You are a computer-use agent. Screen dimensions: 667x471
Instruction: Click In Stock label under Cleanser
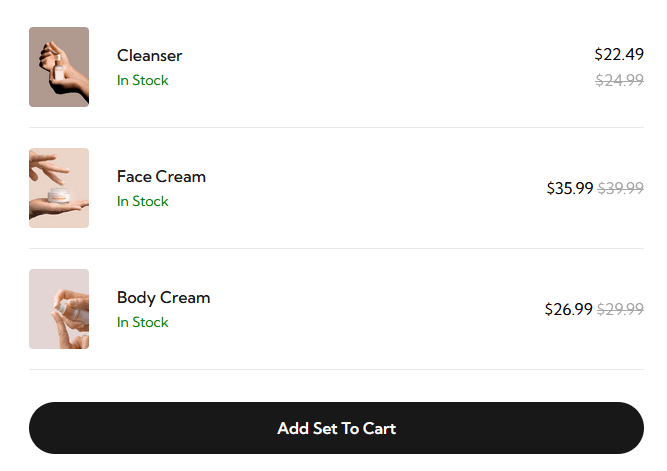tap(143, 80)
